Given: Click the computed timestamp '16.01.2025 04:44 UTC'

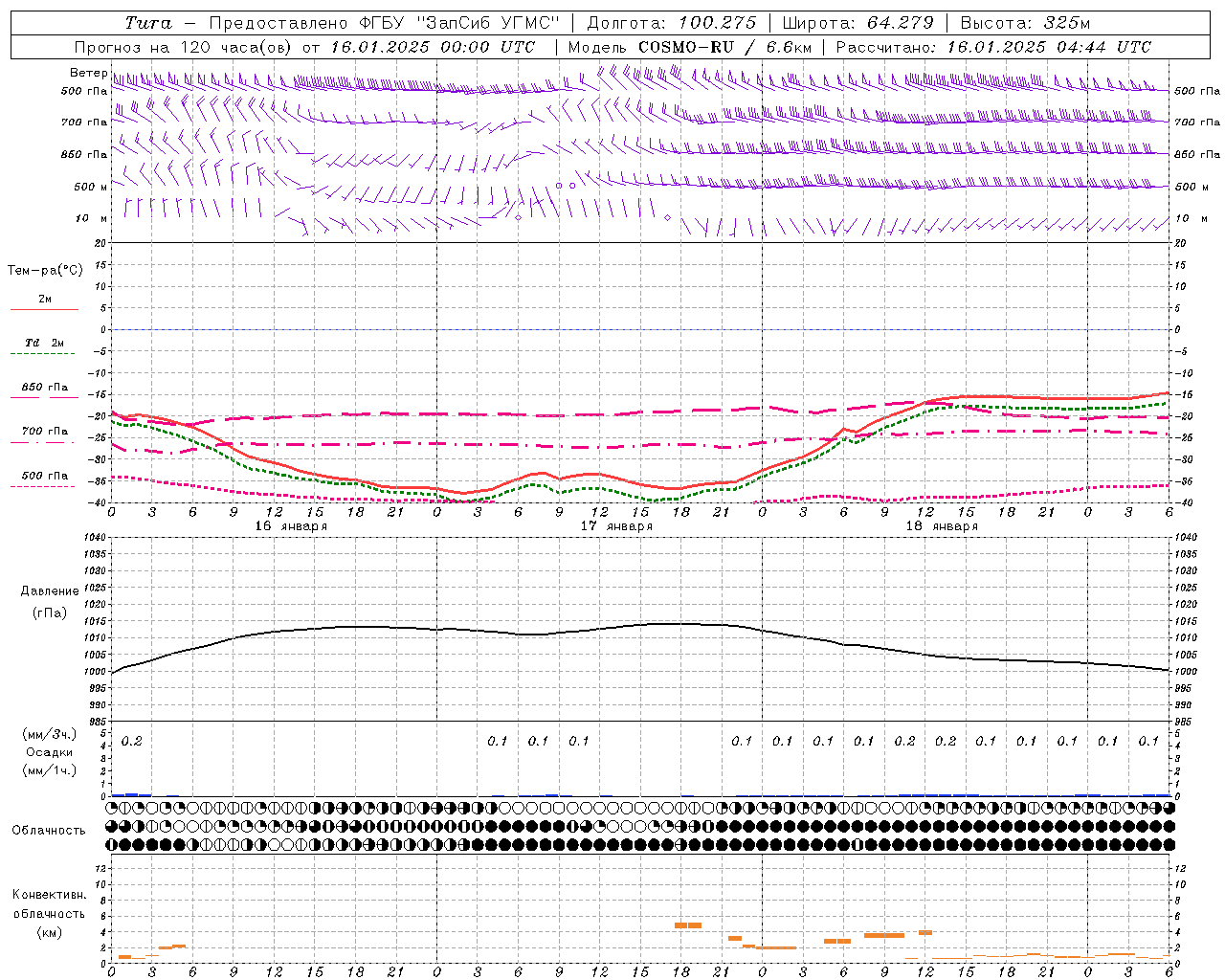Looking at the screenshot, I should [1049, 47].
